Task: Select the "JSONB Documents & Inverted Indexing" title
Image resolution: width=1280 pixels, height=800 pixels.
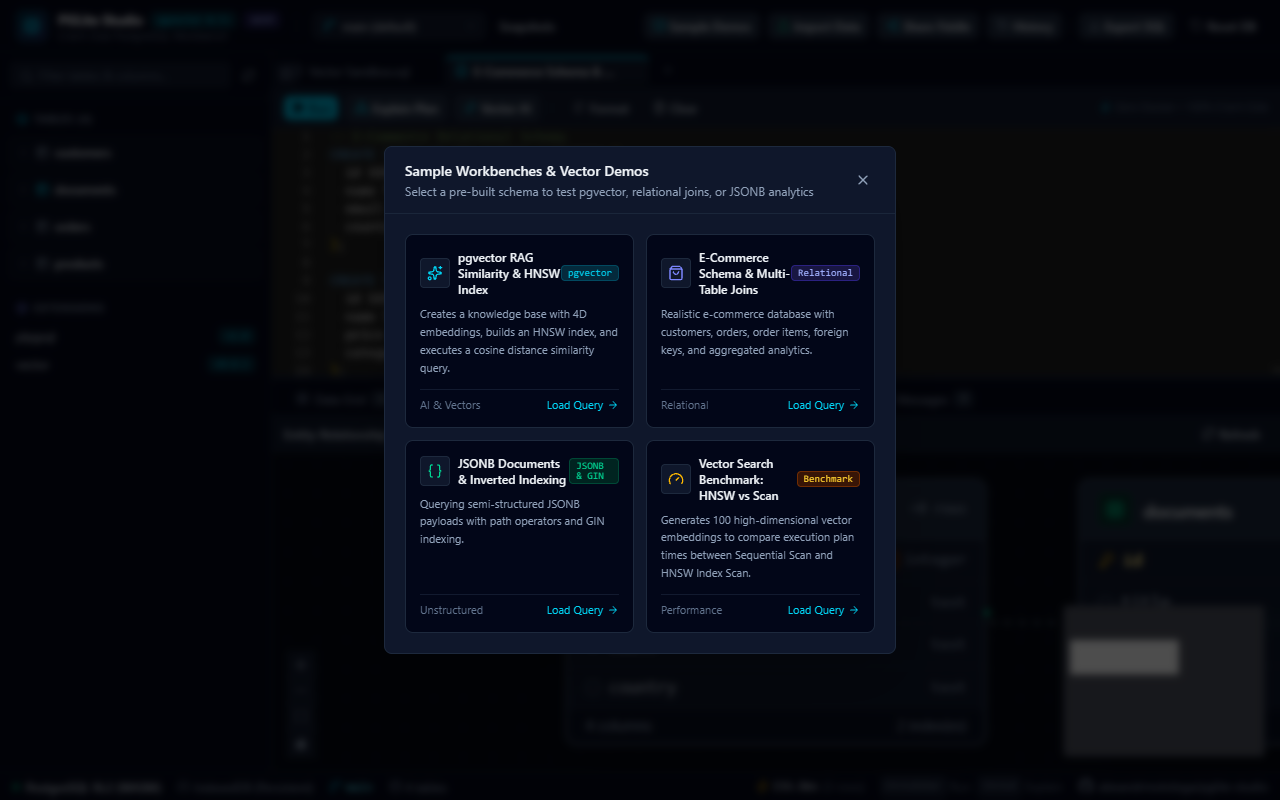Action: 512,472
